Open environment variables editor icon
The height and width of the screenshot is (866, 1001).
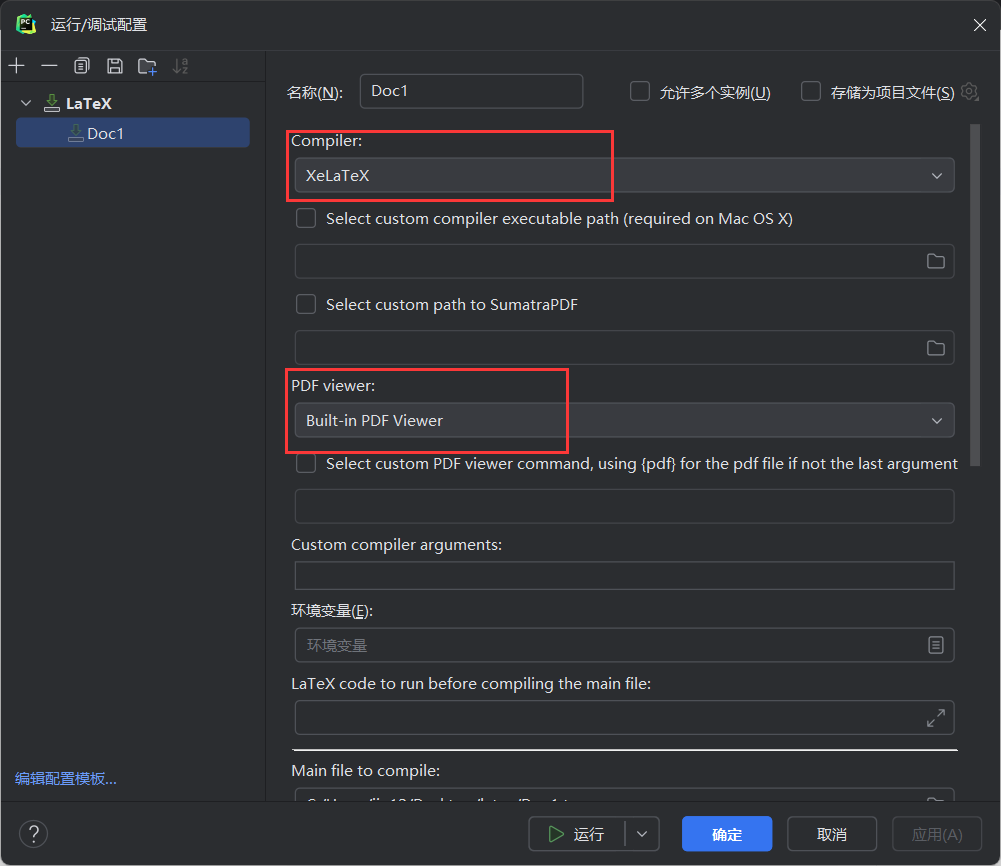(x=935, y=645)
